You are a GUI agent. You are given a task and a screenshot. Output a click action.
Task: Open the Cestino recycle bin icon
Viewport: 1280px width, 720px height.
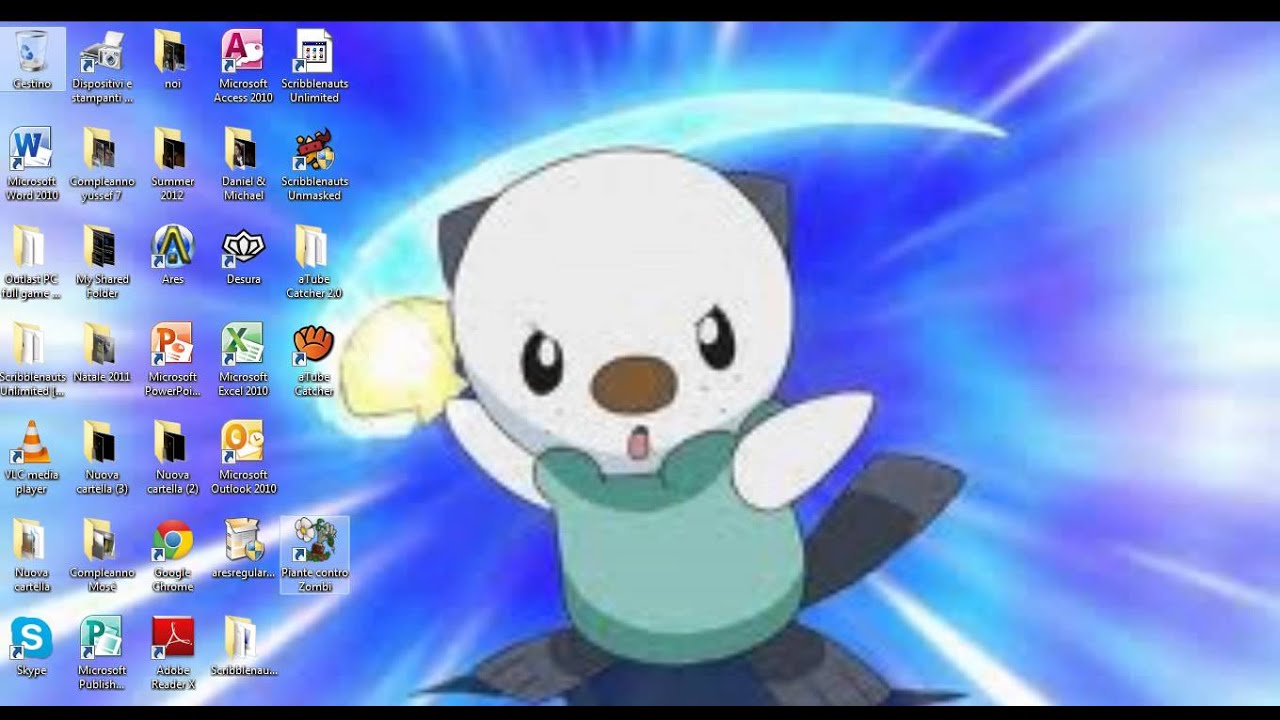[x=31, y=60]
